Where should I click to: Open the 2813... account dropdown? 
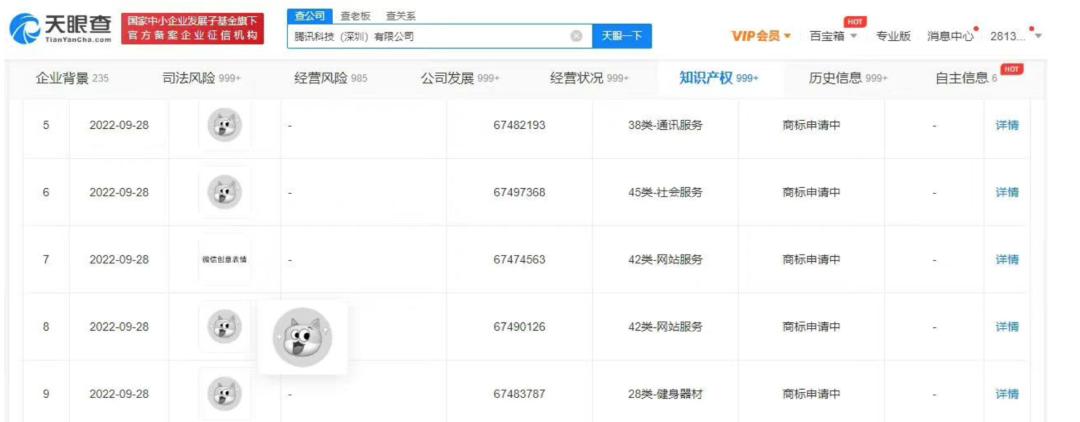[1015, 36]
